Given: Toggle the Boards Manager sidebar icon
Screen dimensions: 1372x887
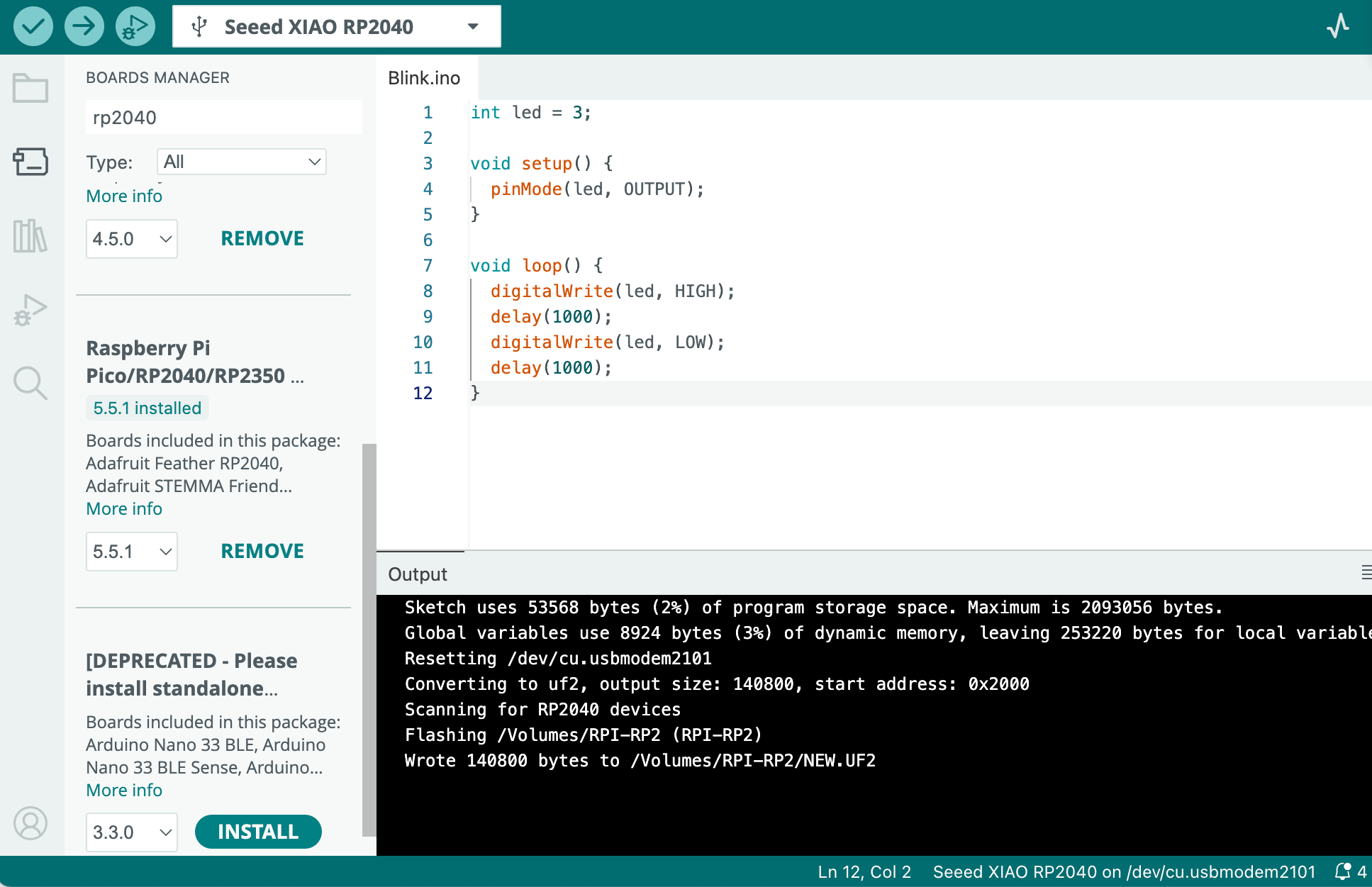Looking at the screenshot, I should click(x=30, y=162).
